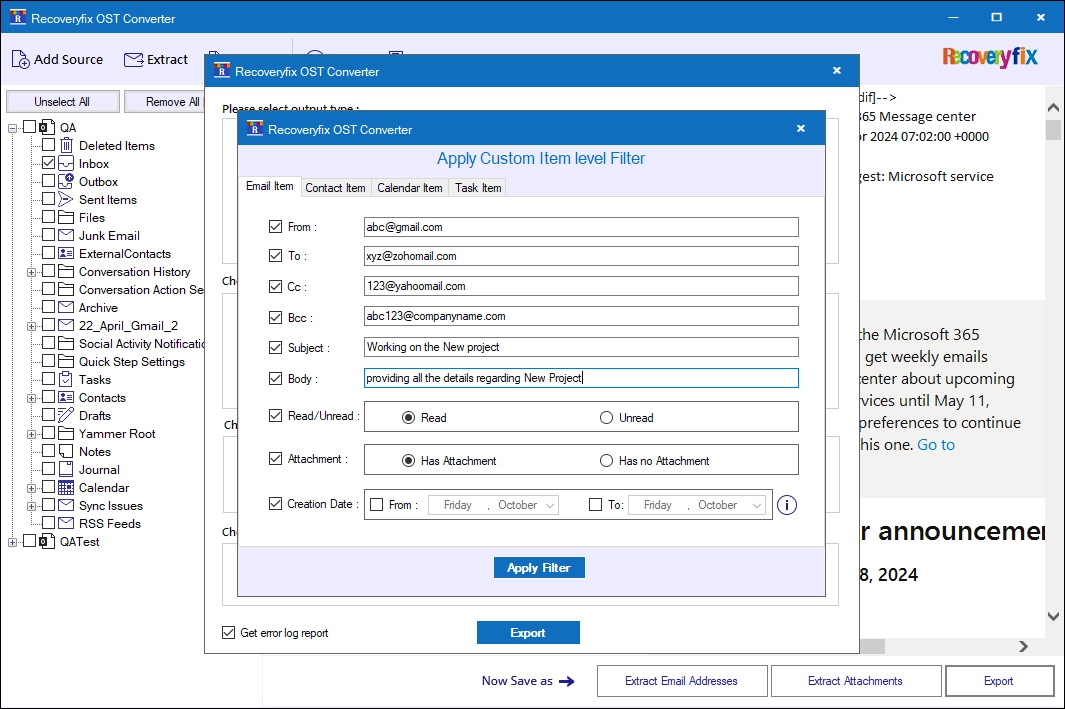This screenshot has height=709, width=1065.
Task: Click the Extract envelope toolbar icon
Action: click(133, 60)
